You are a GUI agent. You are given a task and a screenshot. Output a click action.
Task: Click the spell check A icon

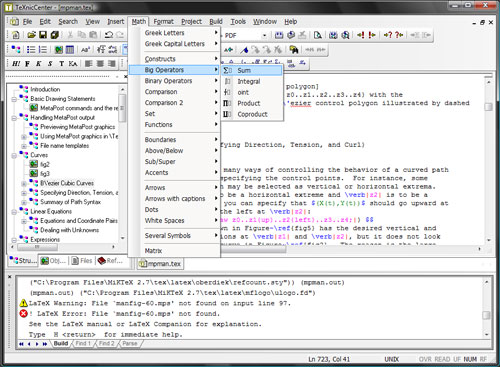pyautogui.click(x=228, y=50)
